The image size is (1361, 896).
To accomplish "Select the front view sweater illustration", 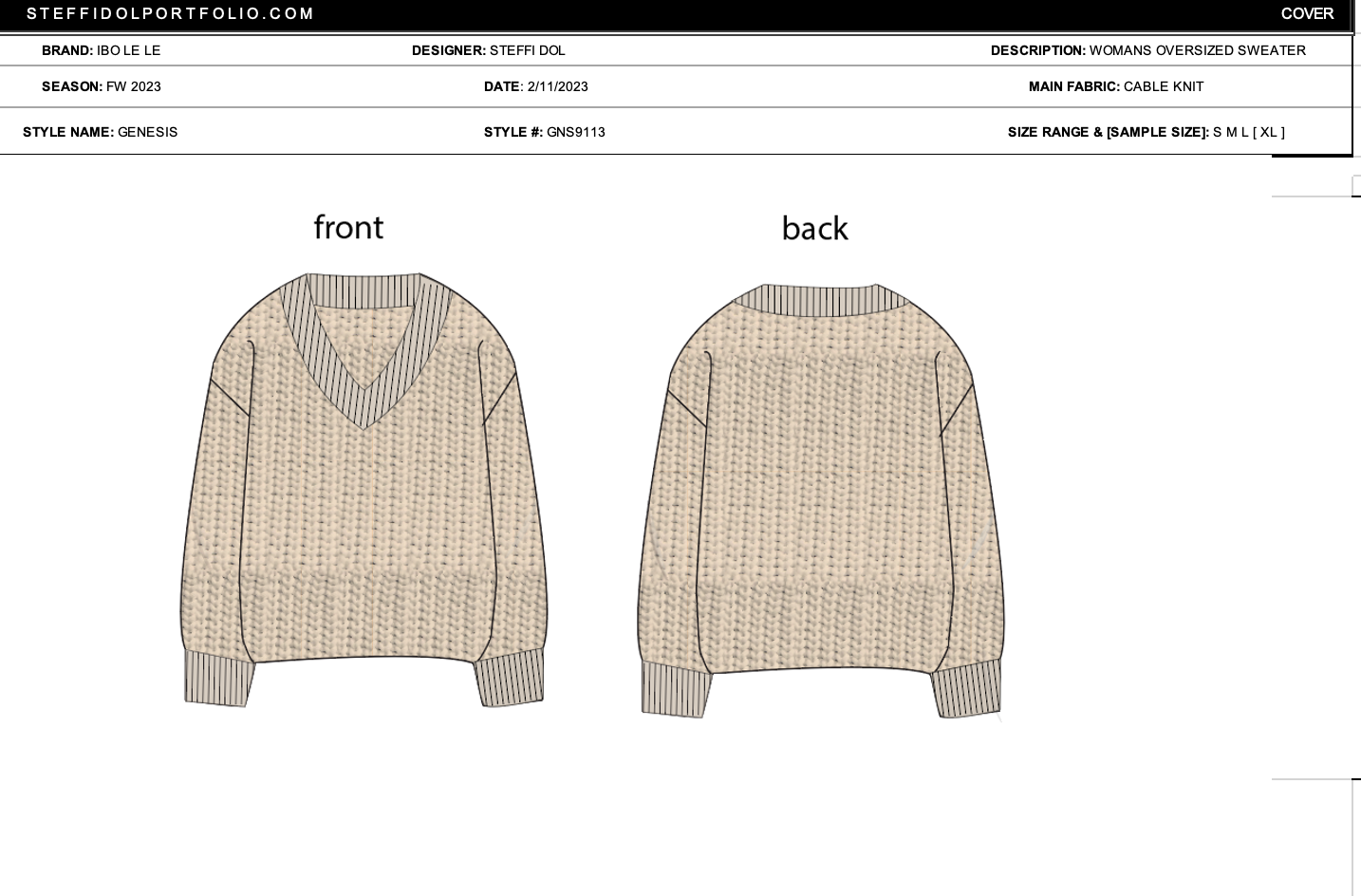I will pyautogui.click(x=364, y=490).
